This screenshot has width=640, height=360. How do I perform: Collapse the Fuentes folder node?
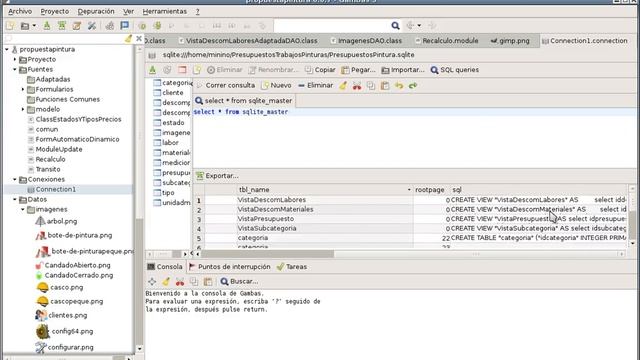[15, 69]
